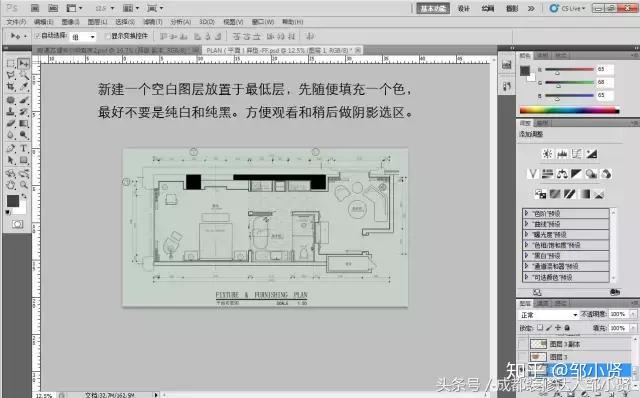
Task: Add a Levels adjustment
Action: tap(562, 154)
